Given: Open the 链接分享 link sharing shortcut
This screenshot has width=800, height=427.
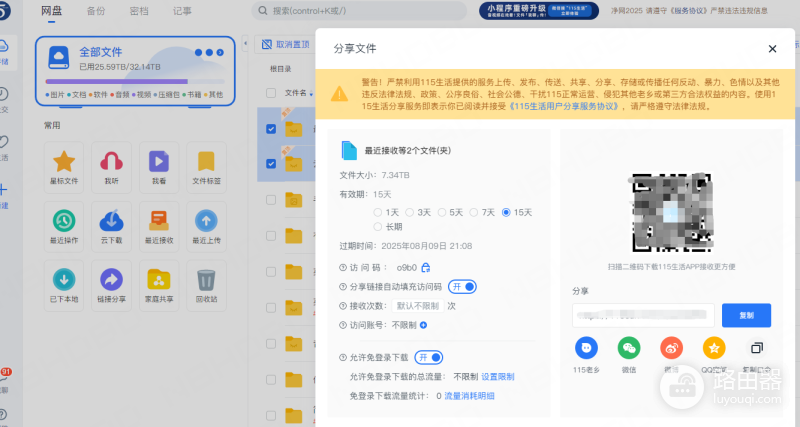Looking at the screenshot, I should 111,286.
